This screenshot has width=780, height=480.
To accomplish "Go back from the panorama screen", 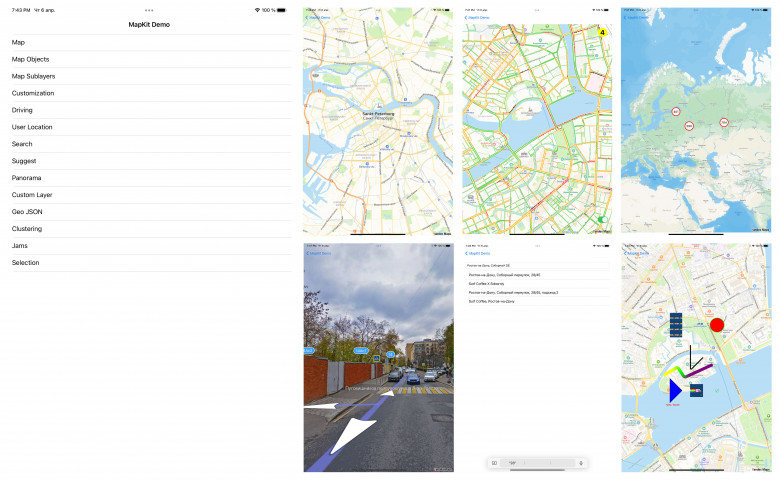I will click(318, 253).
